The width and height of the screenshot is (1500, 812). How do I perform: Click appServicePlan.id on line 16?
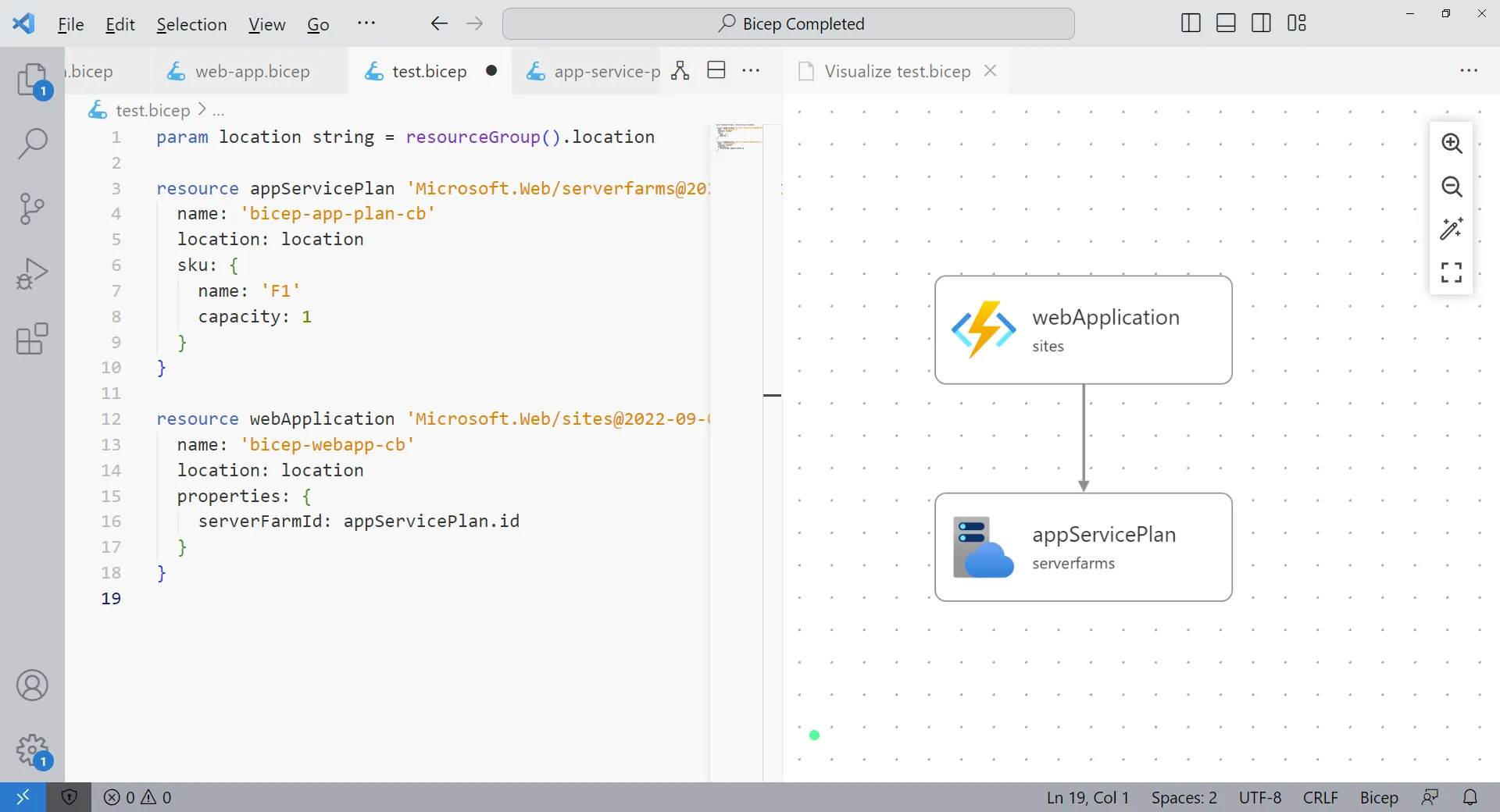[x=431, y=522]
